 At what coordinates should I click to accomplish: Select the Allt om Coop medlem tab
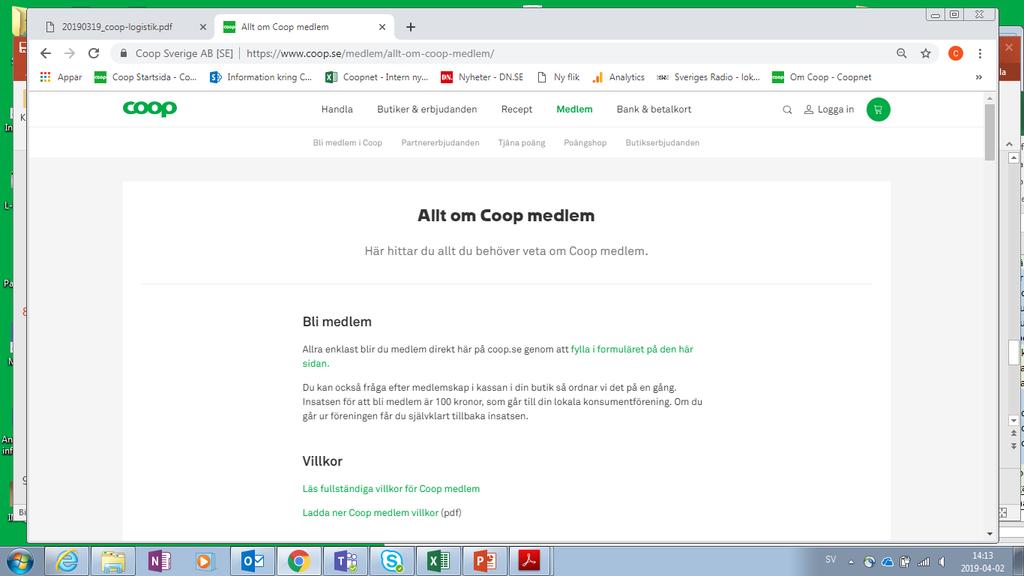click(285, 27)
